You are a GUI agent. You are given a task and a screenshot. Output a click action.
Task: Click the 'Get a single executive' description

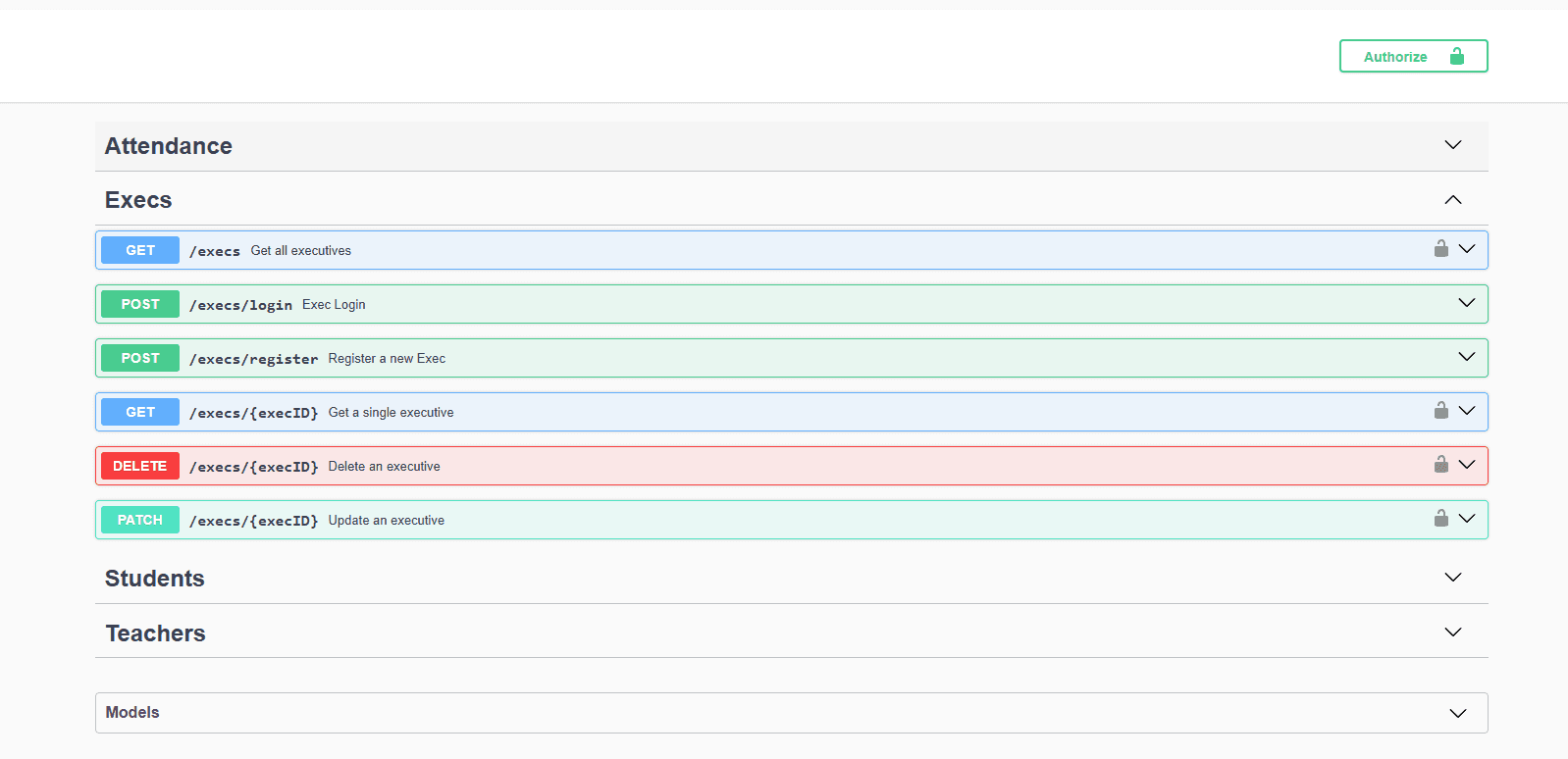click(x=391, y=412)
